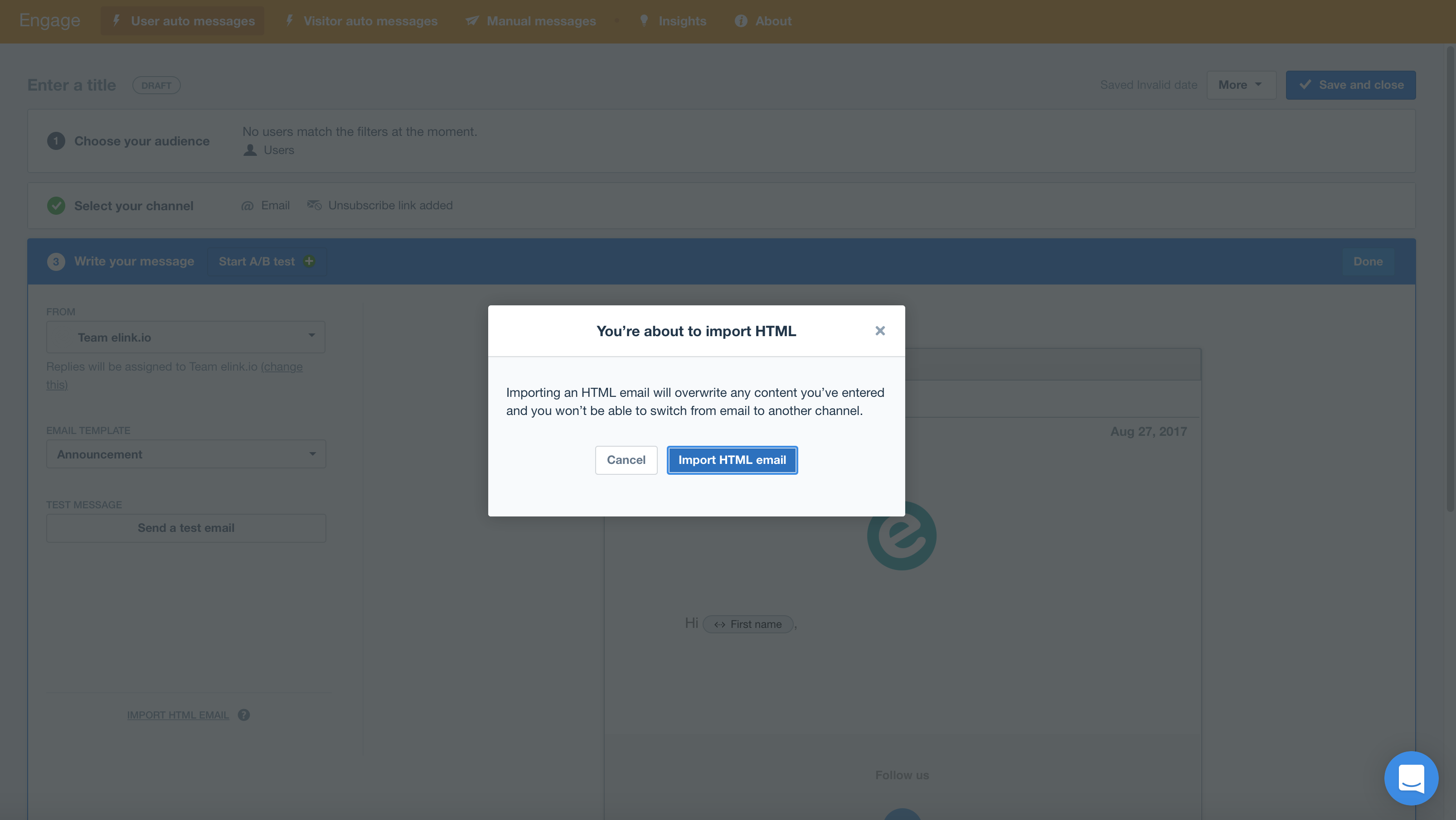The image size is (1456, 820).
Task: Open Visitor auto messages tab
Action: tap(361, 21)
